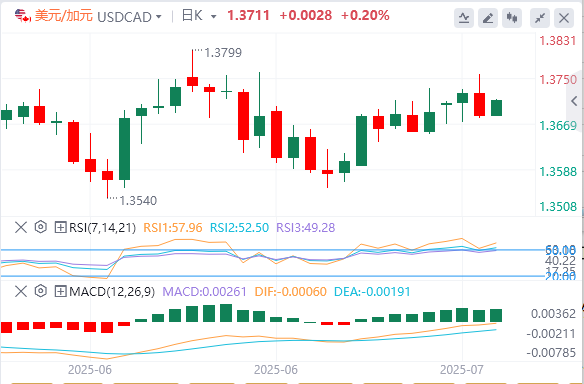The image size is (584, 384).
Task: Click the +0.20% change percentage
Action: pos(365,16)
